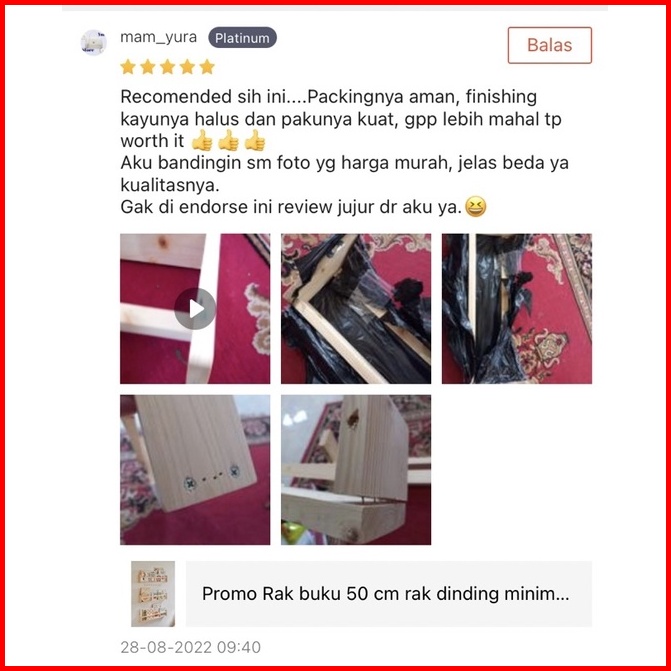Open the mam_yura username profile
Viewport: 671px width, 671px height.
pyautogui.click(x=158, y=38)
